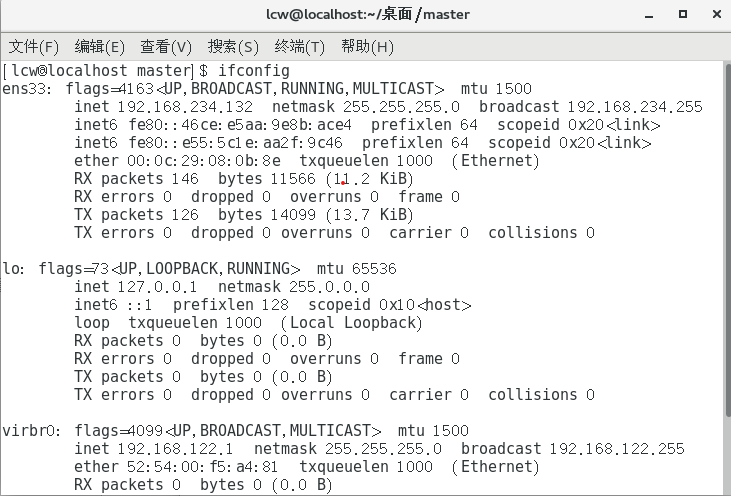Open the 查看(V) menu
731x496 pixels.
[166, 47]
